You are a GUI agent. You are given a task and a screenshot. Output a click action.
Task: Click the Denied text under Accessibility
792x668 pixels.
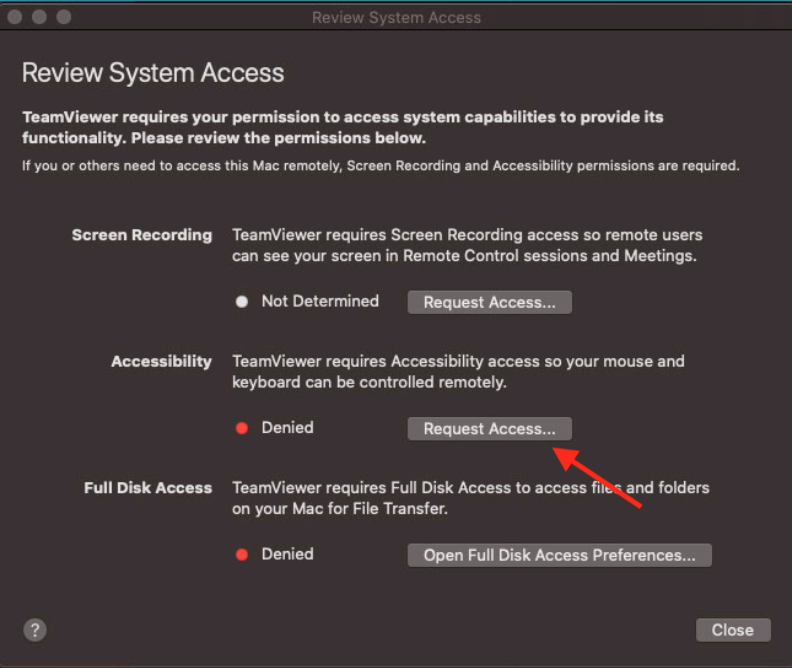[287, 428]
